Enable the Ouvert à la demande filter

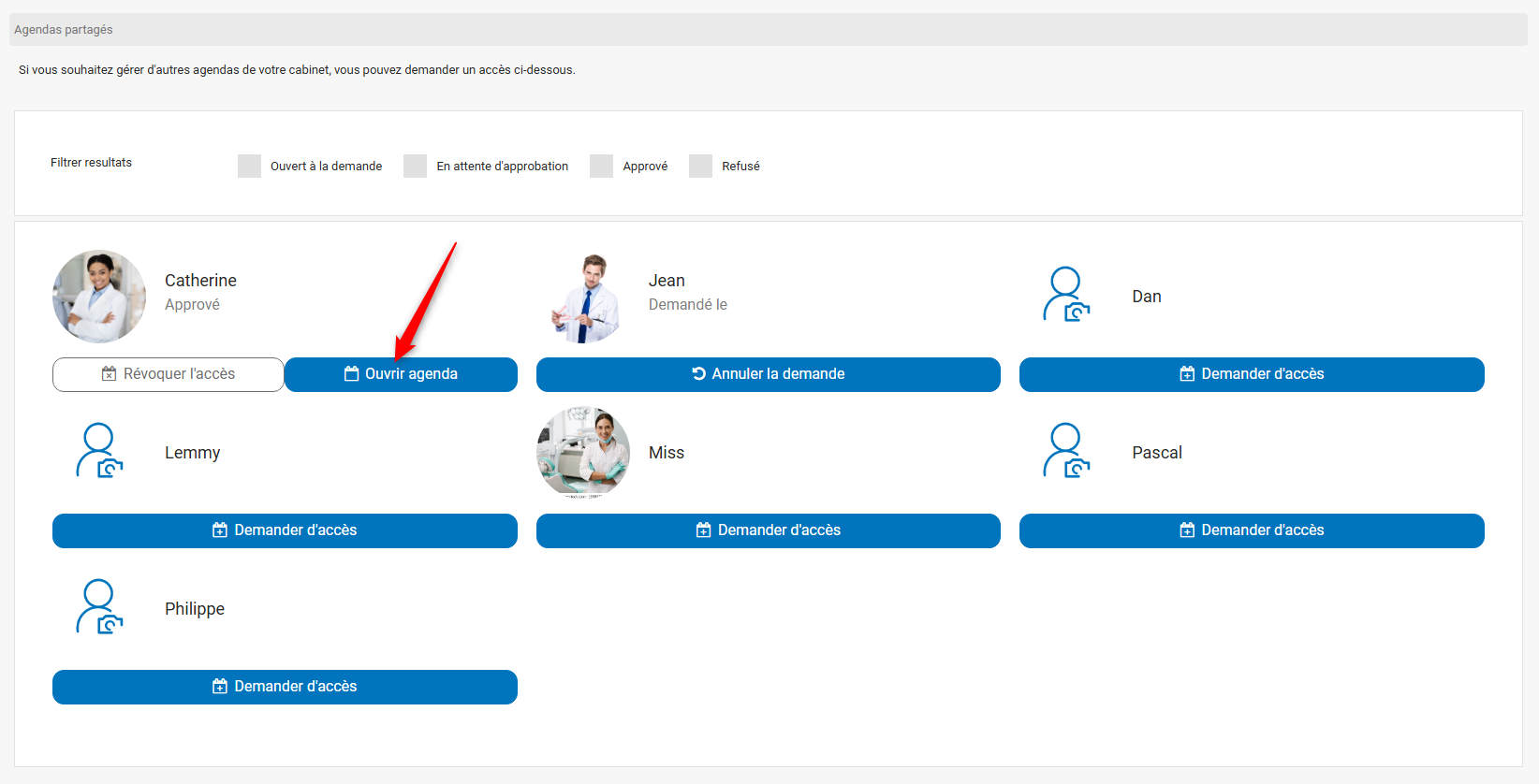(x=249, y=167)
